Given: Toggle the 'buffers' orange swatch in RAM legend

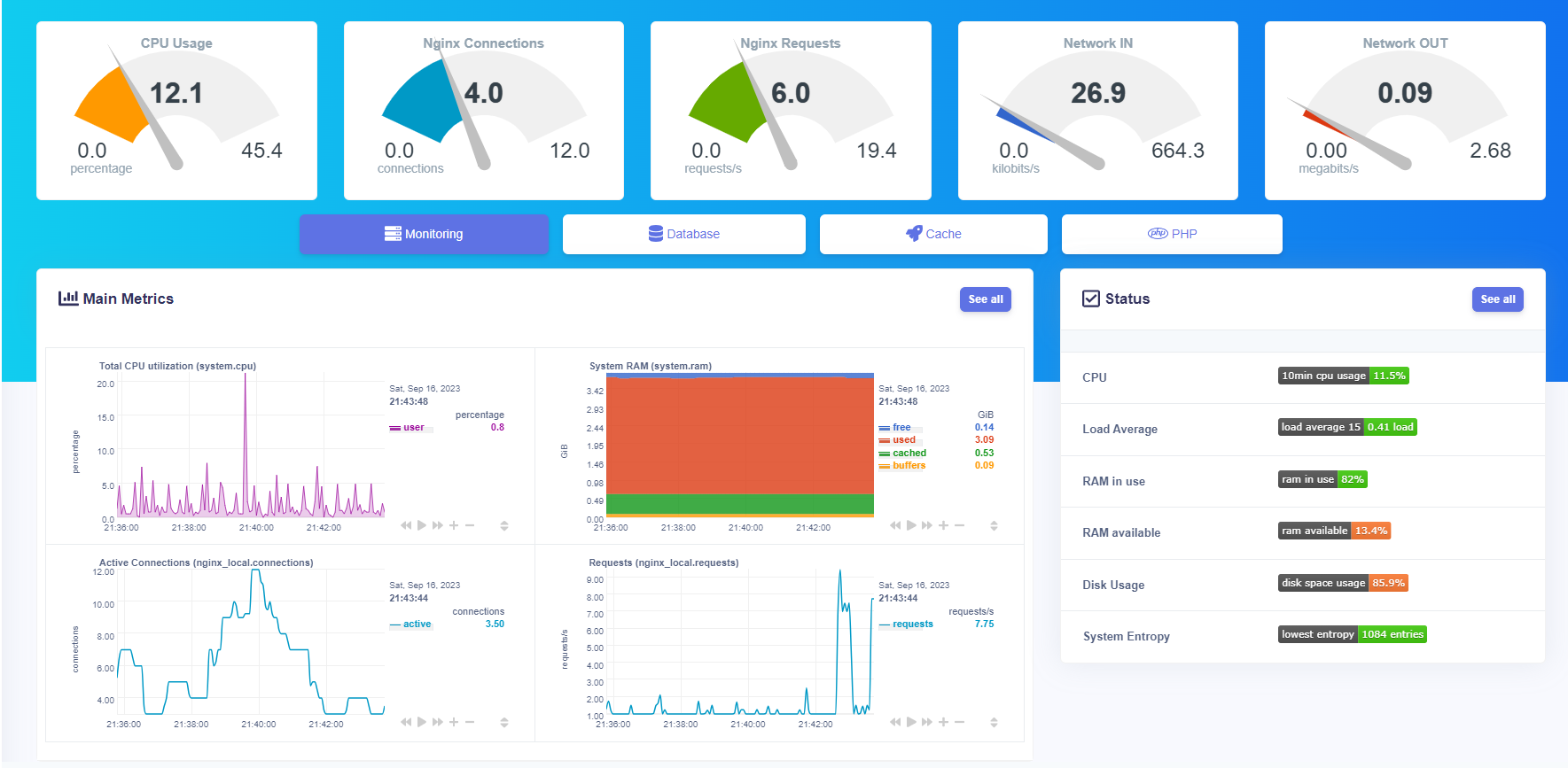Looking at the screenshot, I should 885,466.
